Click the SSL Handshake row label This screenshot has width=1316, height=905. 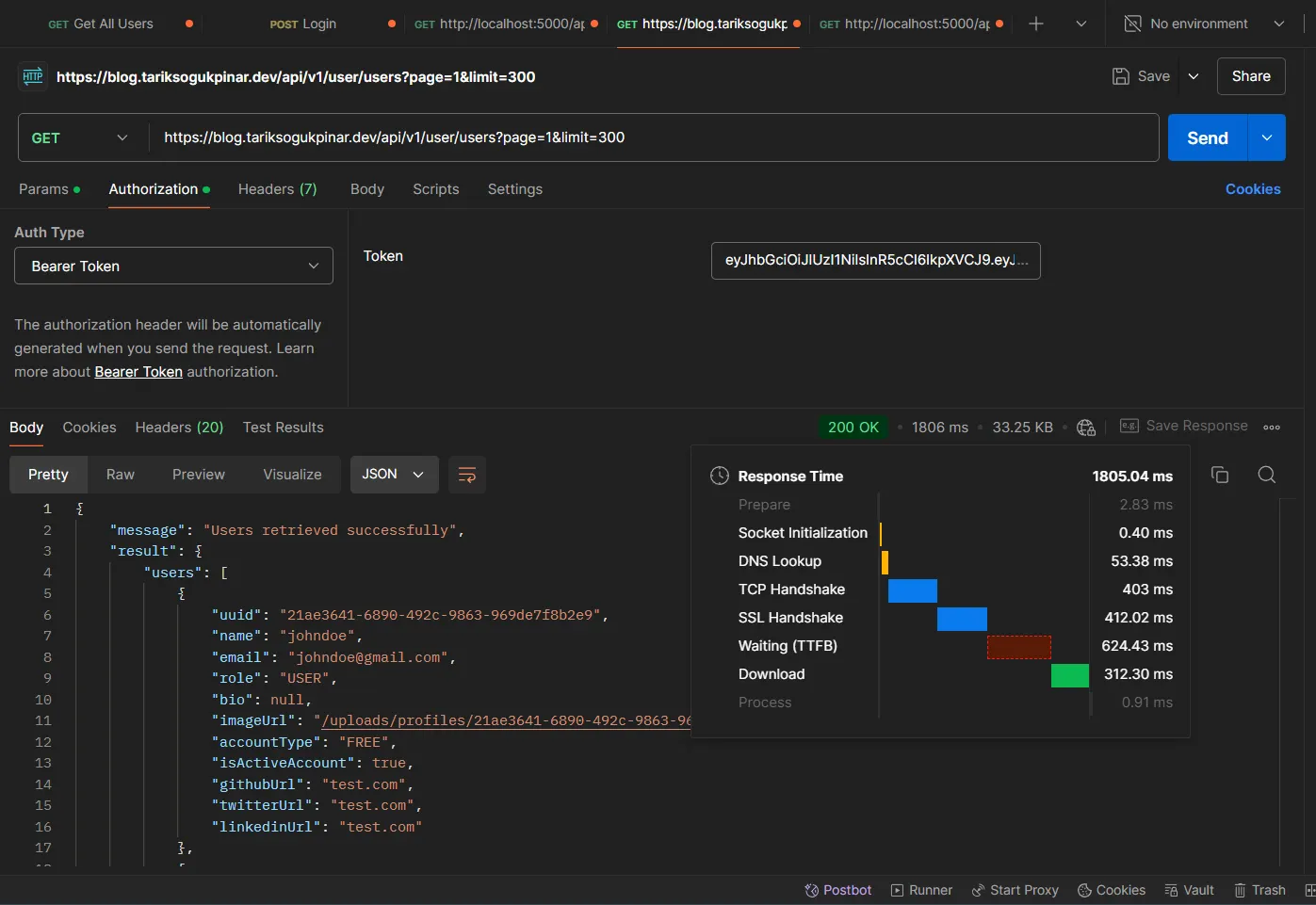click(x=791, y=618)
